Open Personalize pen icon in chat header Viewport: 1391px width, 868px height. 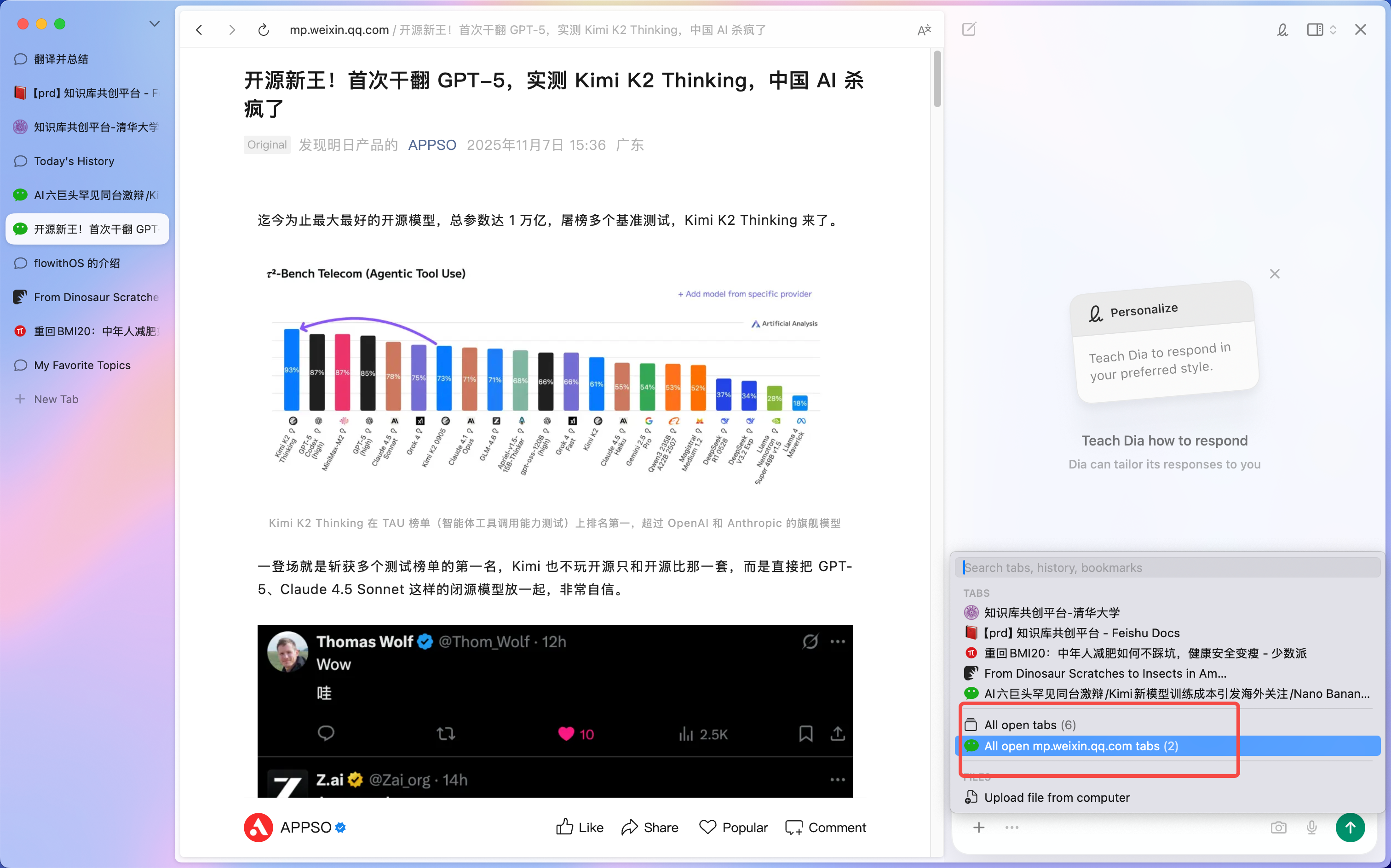pos(1282,30)
